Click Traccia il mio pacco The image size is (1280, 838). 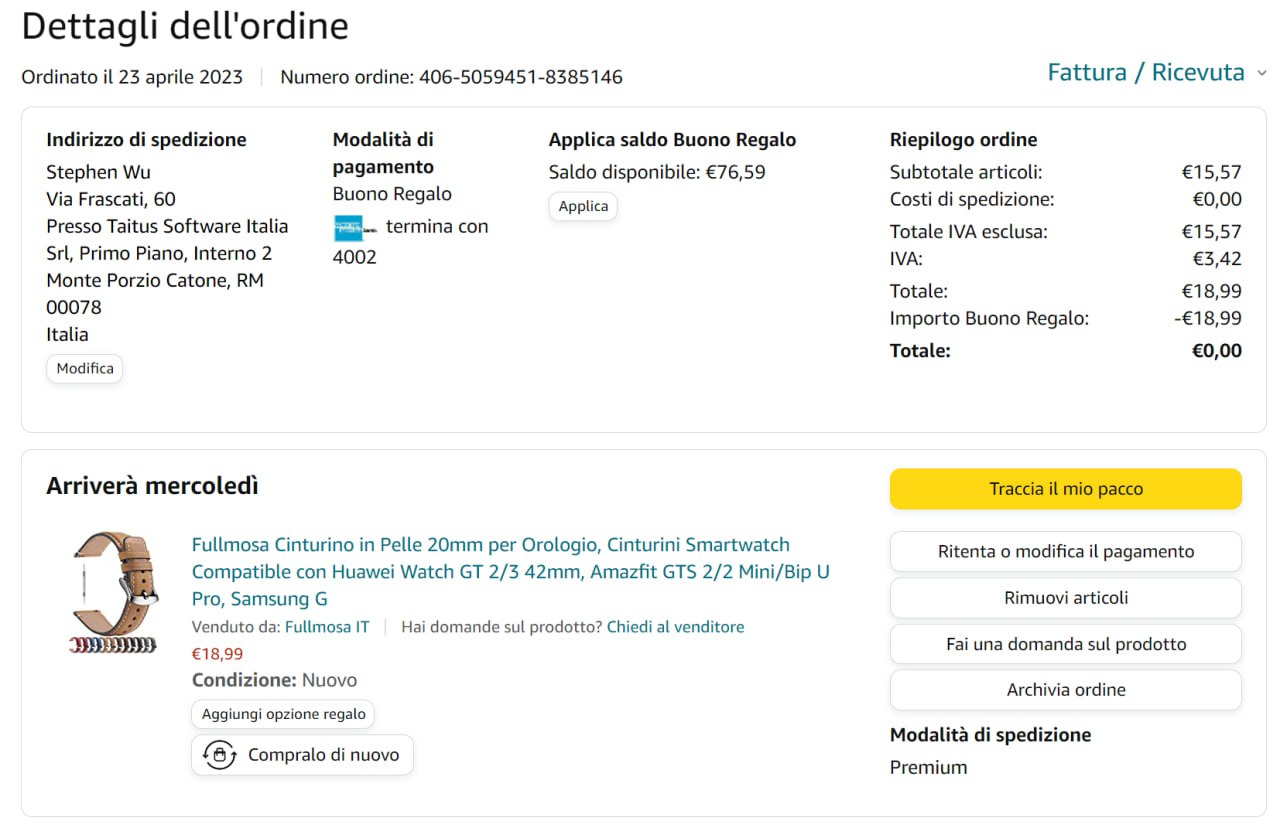(x=1065, y=489)
